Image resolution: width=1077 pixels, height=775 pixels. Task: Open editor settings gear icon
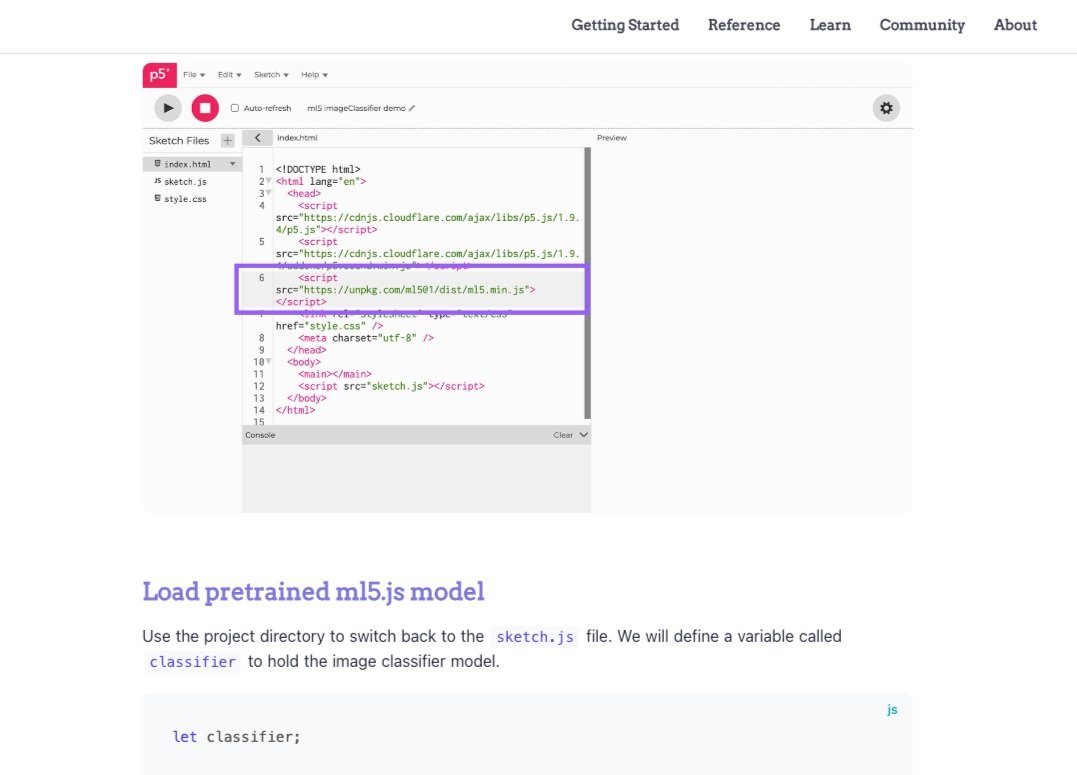pos(886,108)
